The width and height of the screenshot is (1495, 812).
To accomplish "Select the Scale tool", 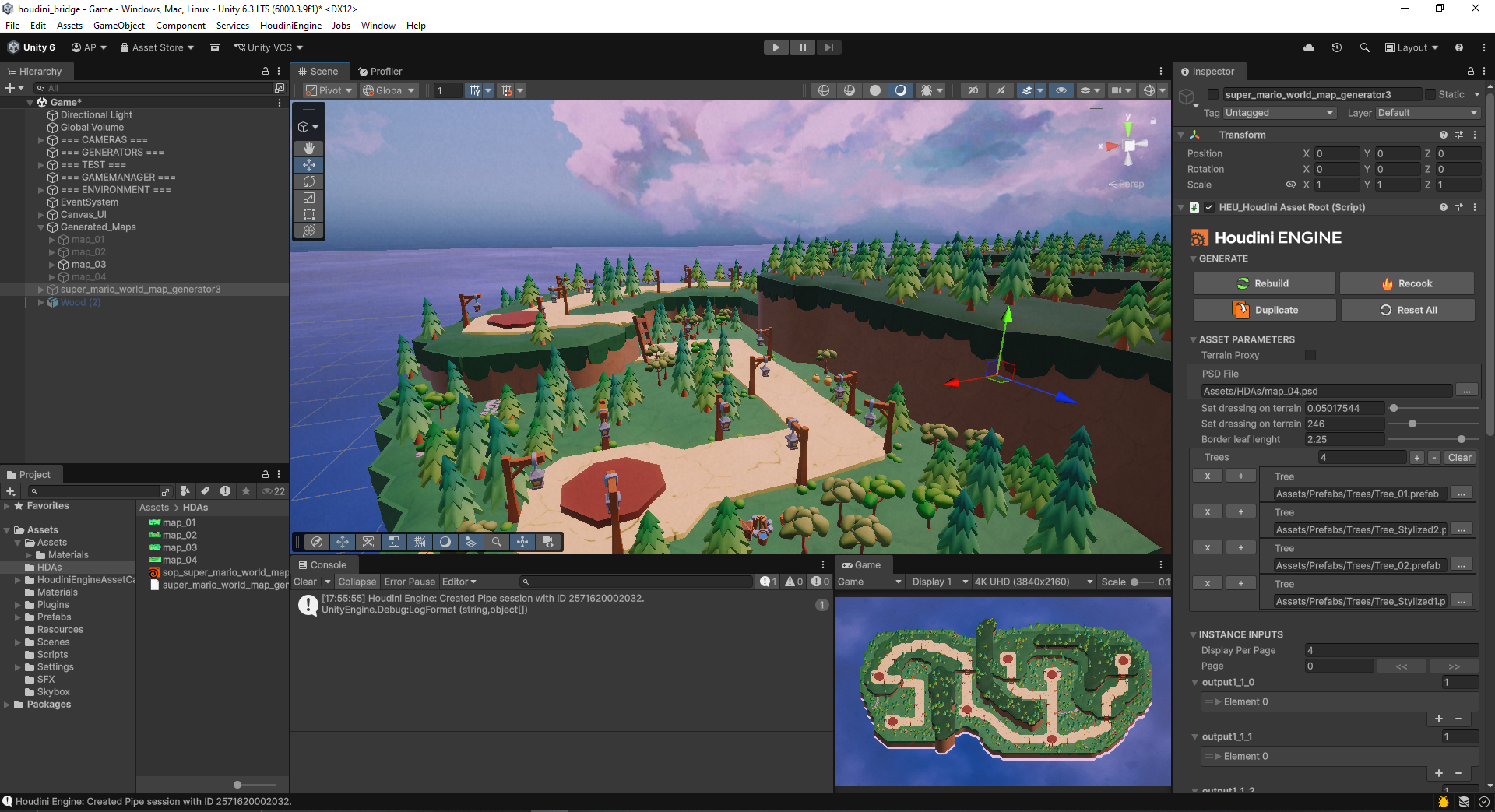I will click(309, 198).
